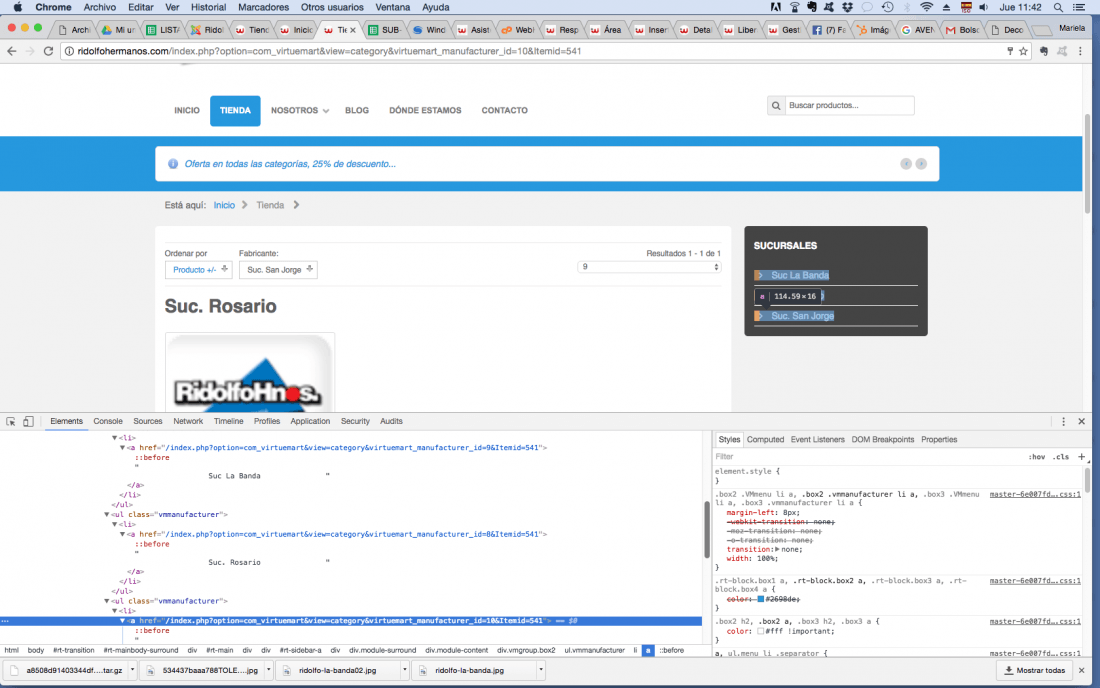1100x688 pixels.
Task: Collapse the highlighted anchor node with id=10
Action: [x=123, y=621]
